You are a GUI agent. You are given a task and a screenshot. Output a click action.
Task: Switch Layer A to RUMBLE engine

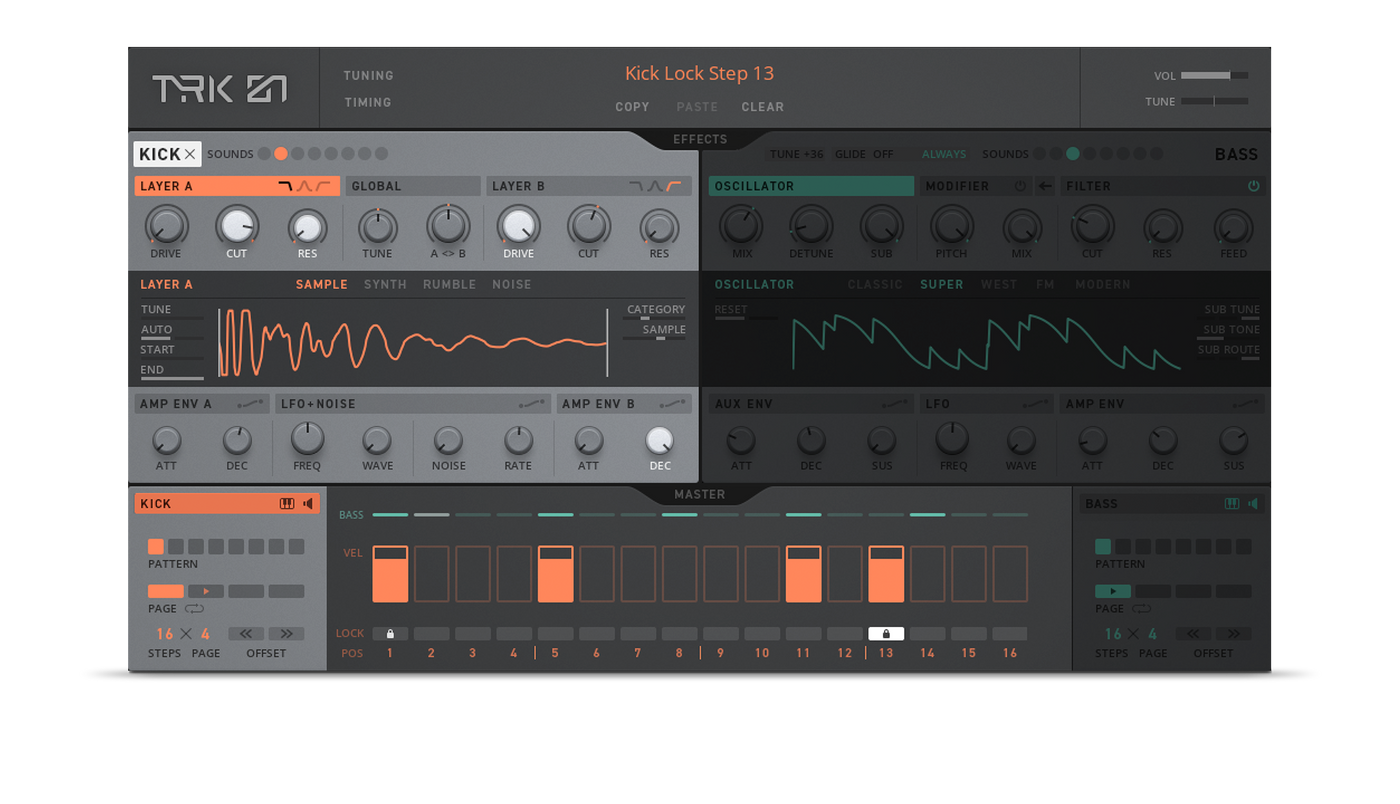point(449,285)
